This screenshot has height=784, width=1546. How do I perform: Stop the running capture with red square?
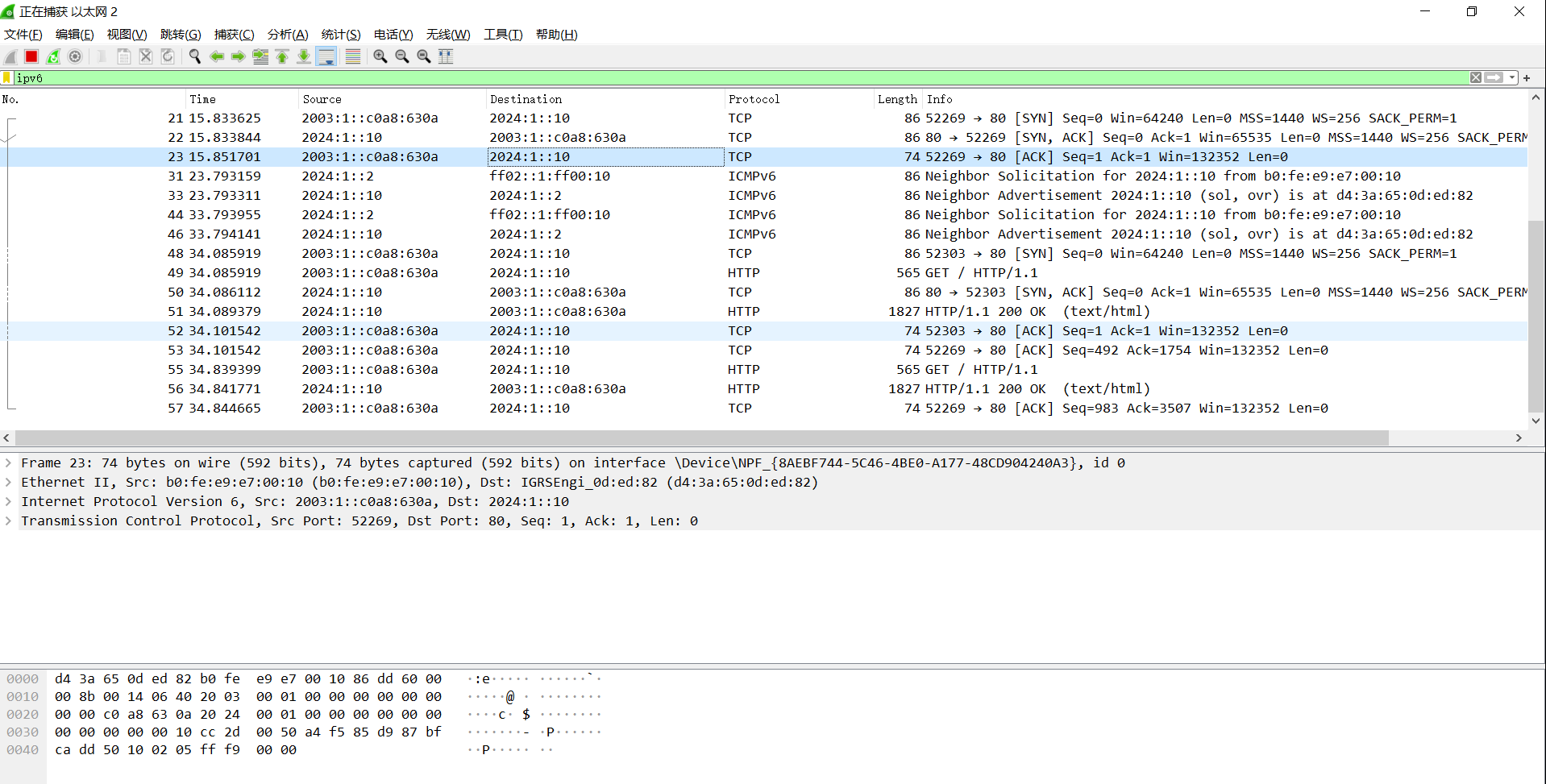pos(31,56)
